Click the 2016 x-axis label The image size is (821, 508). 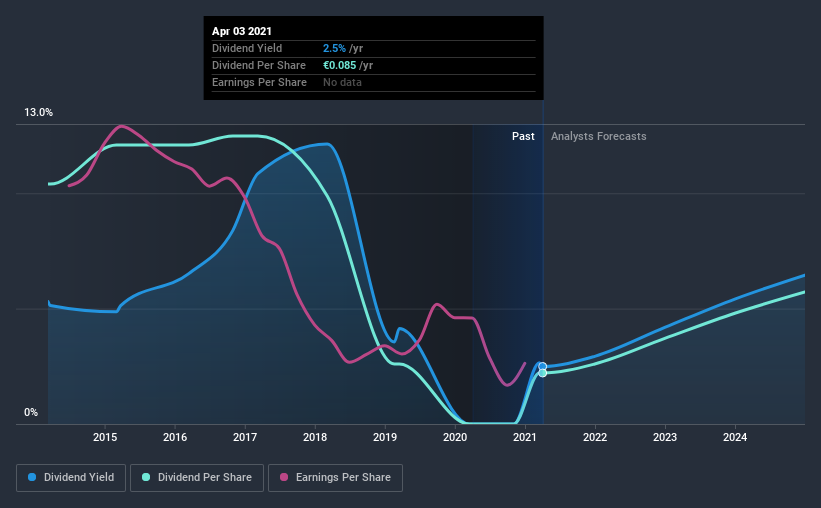tap(175, 437)
